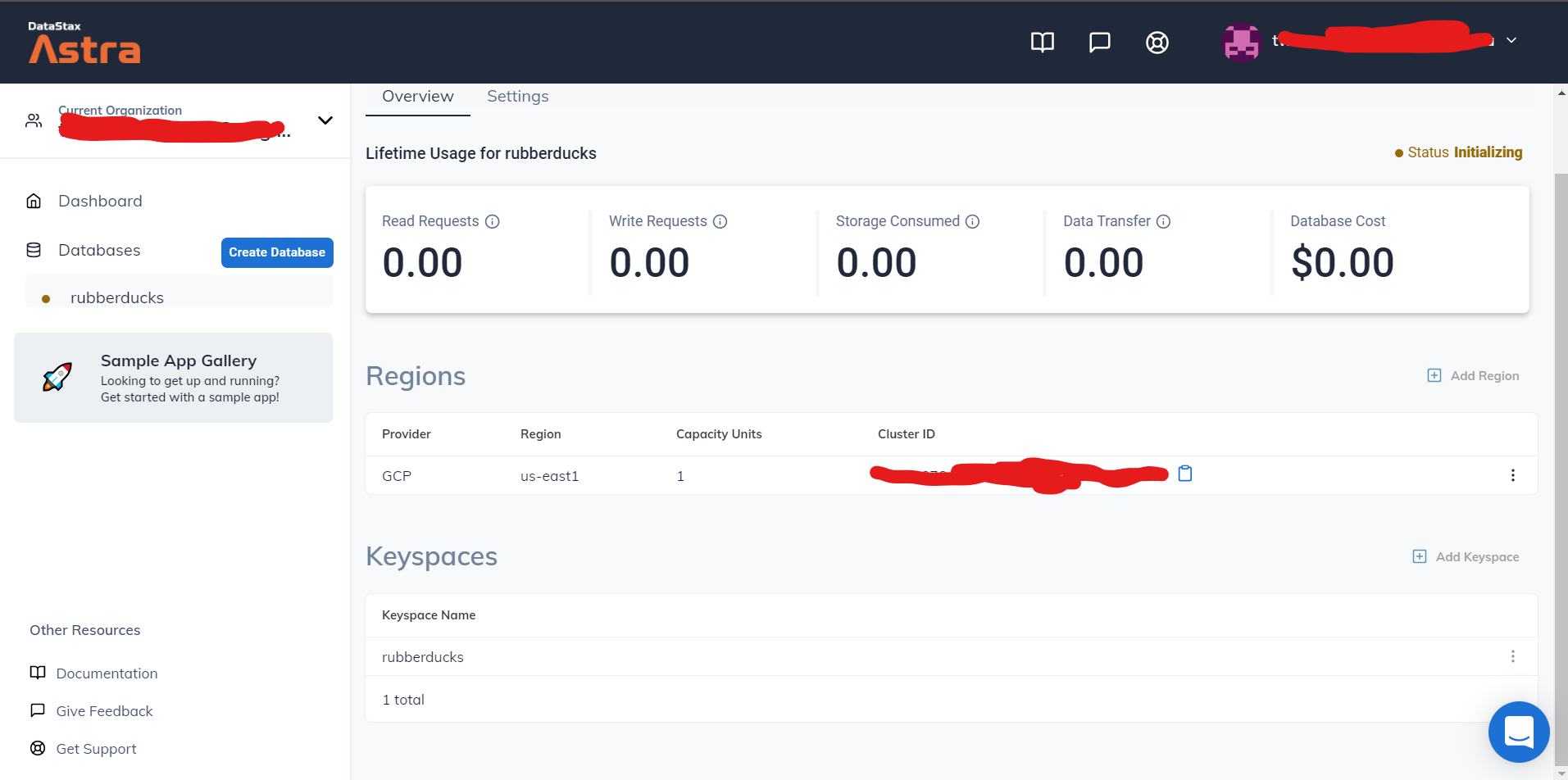Switch to the Settings tab

point(518,97)
